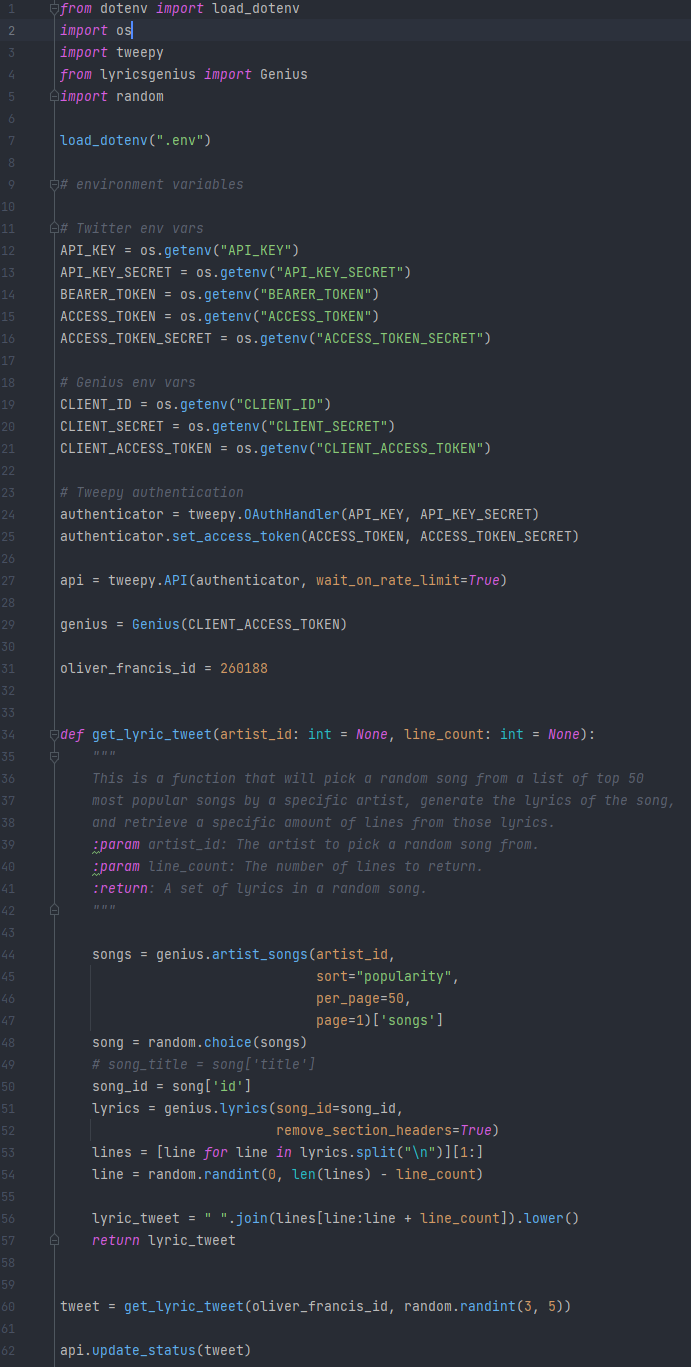Collapse the imports block fold marker on line 1
Viewport: 691px width, 1367px height.
(54, 9)
